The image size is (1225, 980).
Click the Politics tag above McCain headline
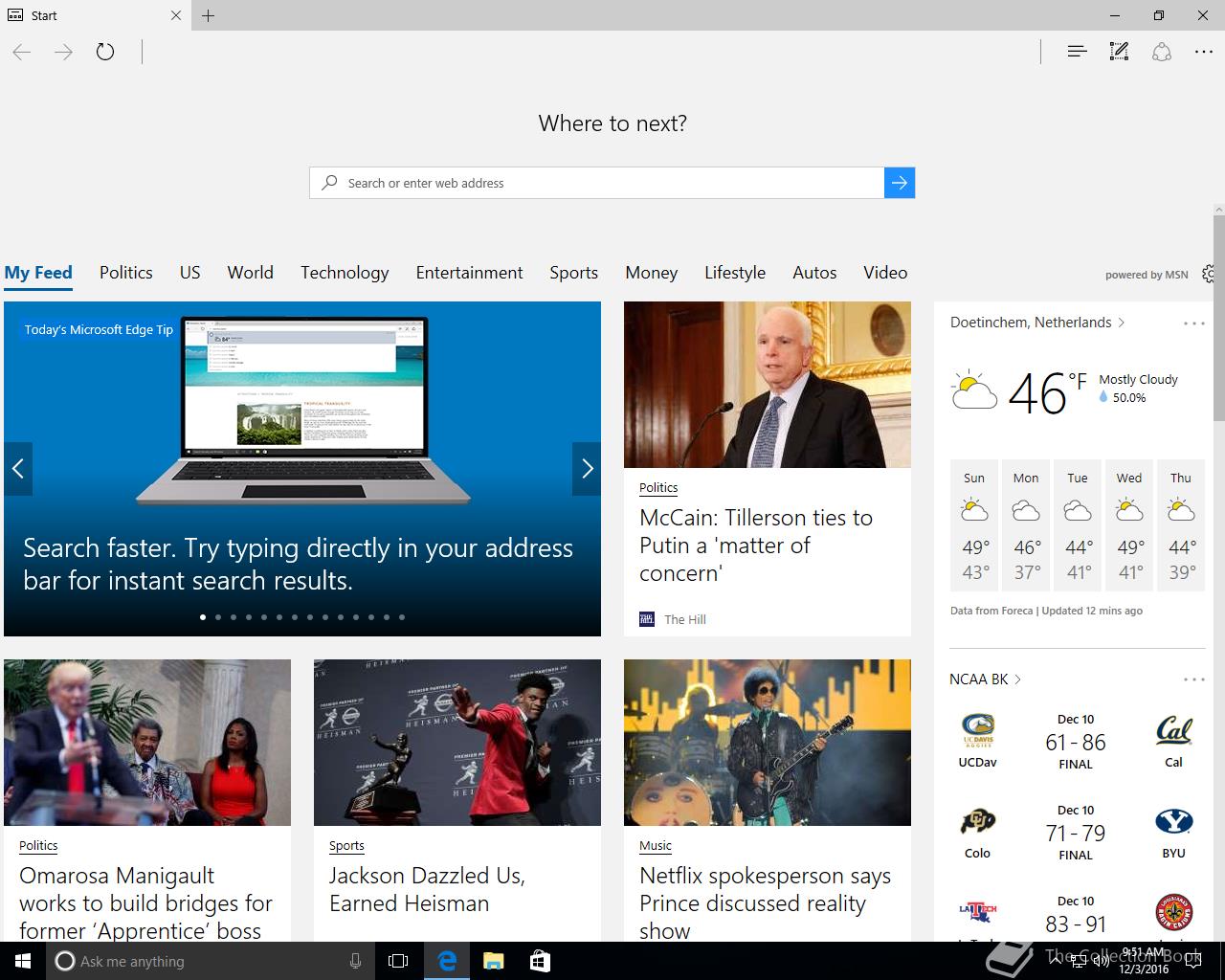(658, 487)
